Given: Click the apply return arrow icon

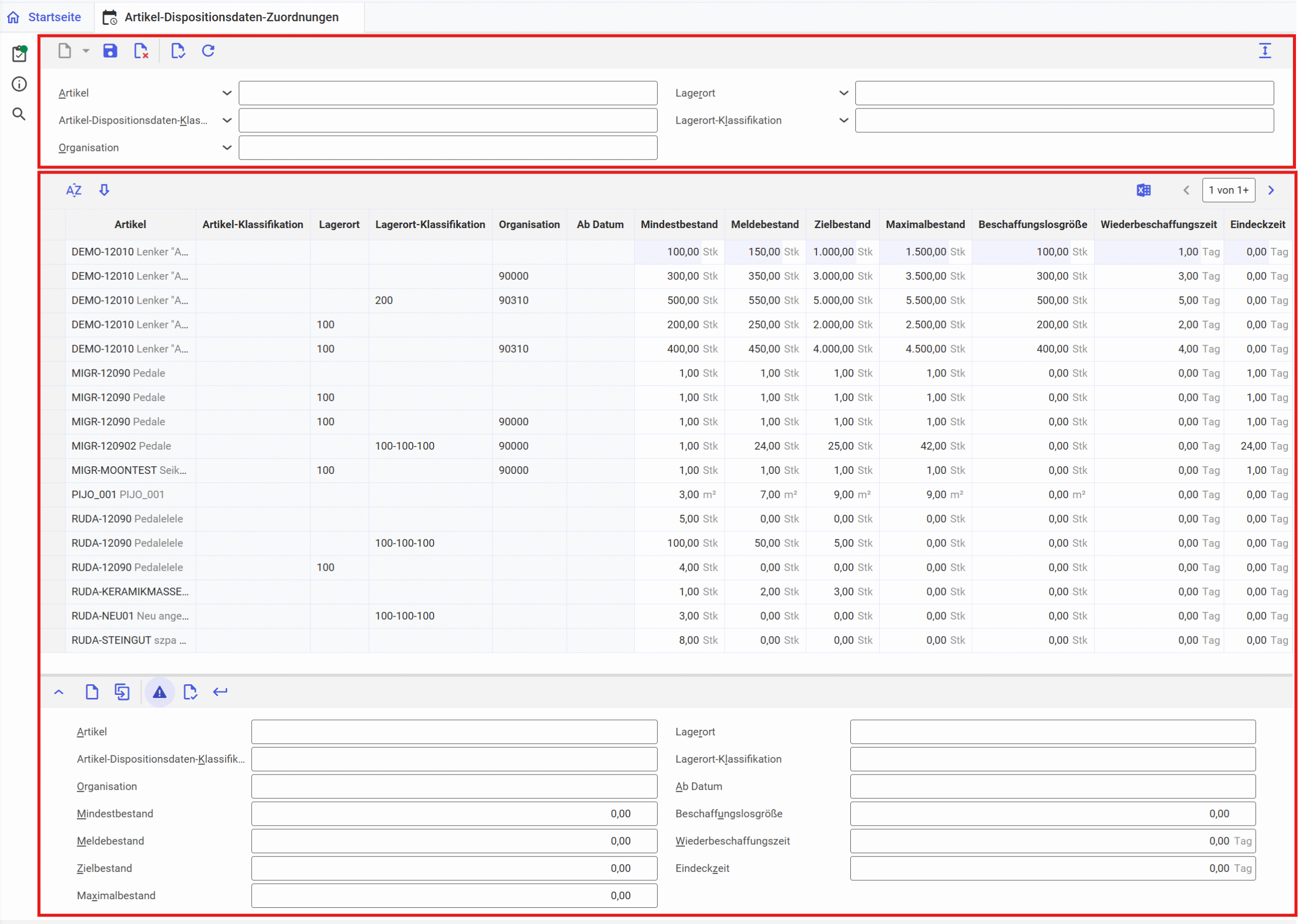Looking at the screenshot, I should pyautogui.click(x=220, y=692).
